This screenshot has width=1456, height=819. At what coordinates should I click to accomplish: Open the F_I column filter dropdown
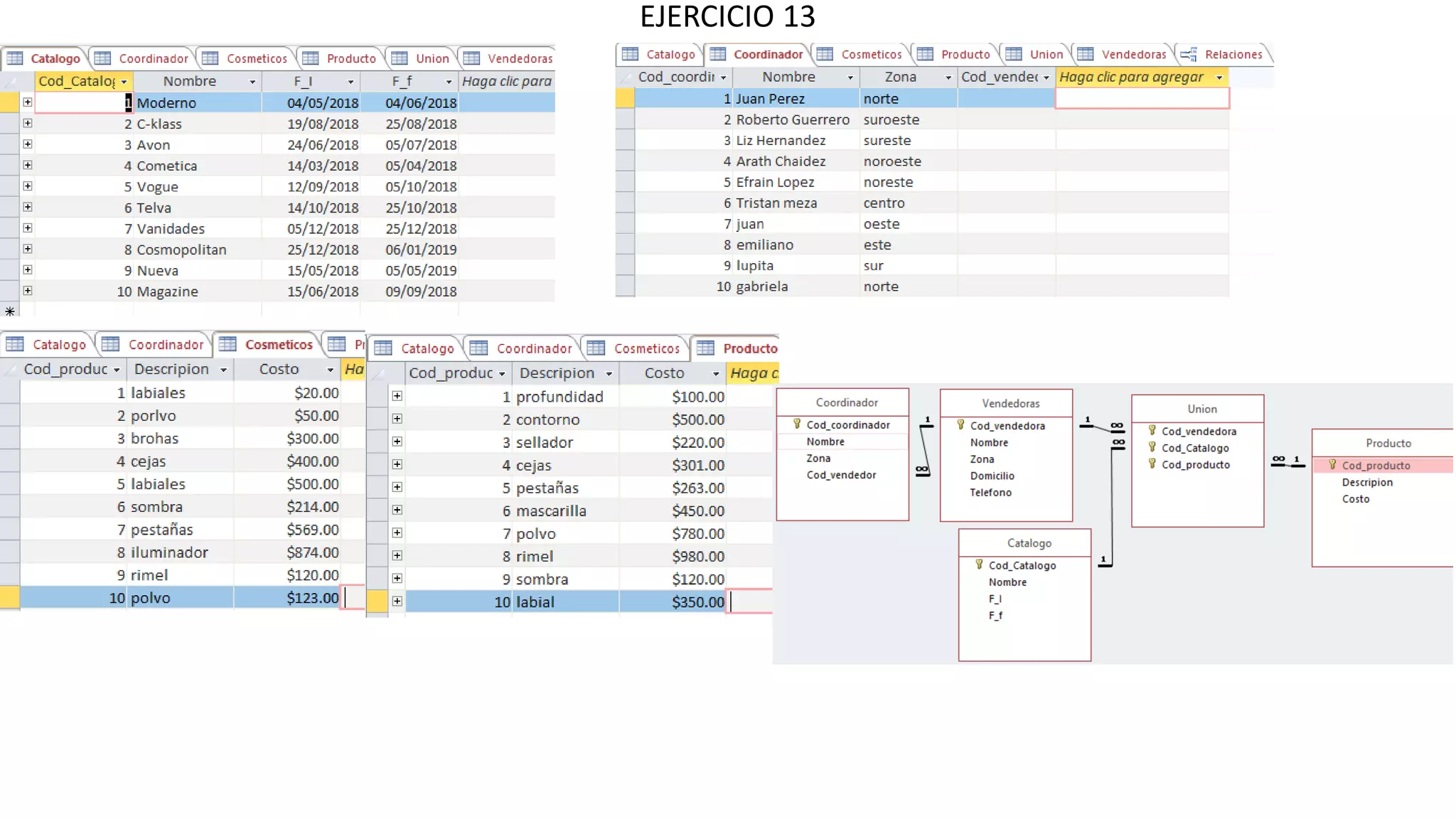[350, 82]
